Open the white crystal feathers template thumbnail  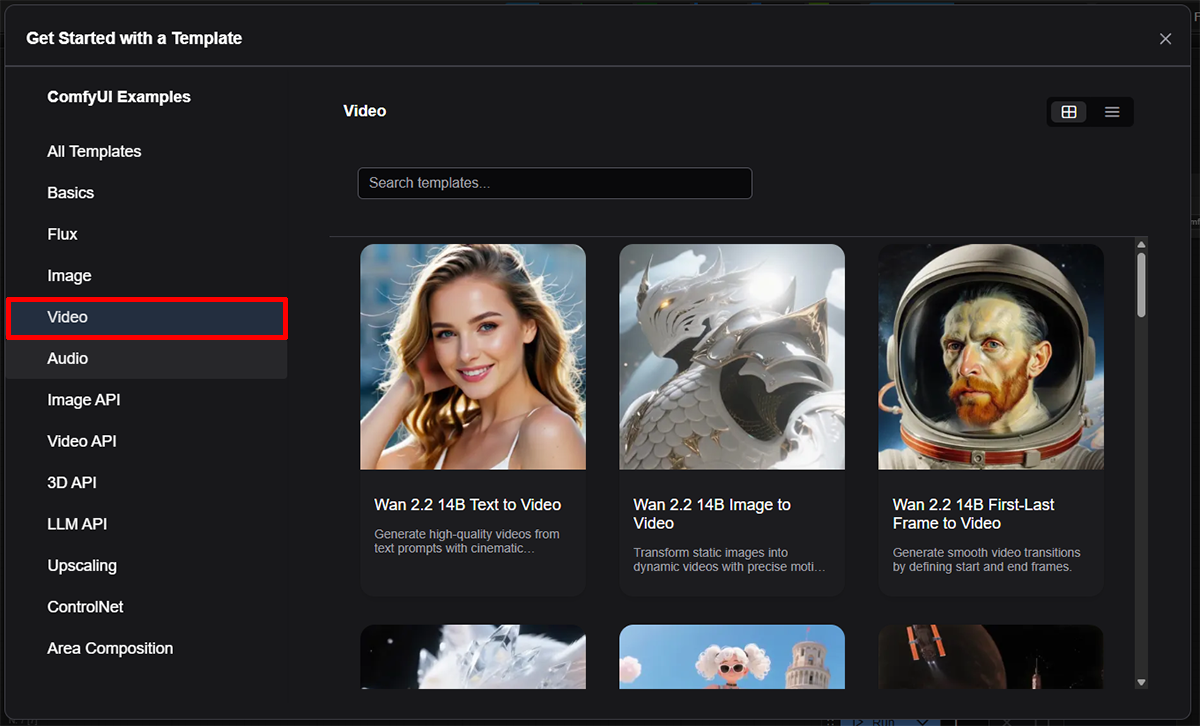pos(473,657)
